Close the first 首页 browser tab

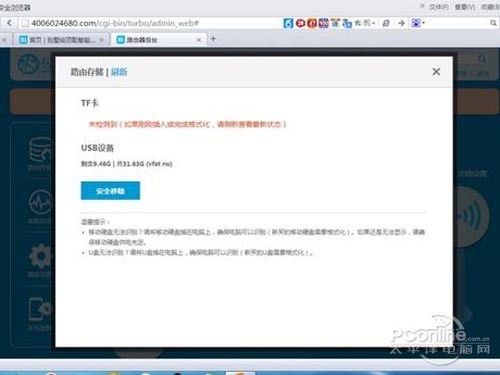[102, 40]
